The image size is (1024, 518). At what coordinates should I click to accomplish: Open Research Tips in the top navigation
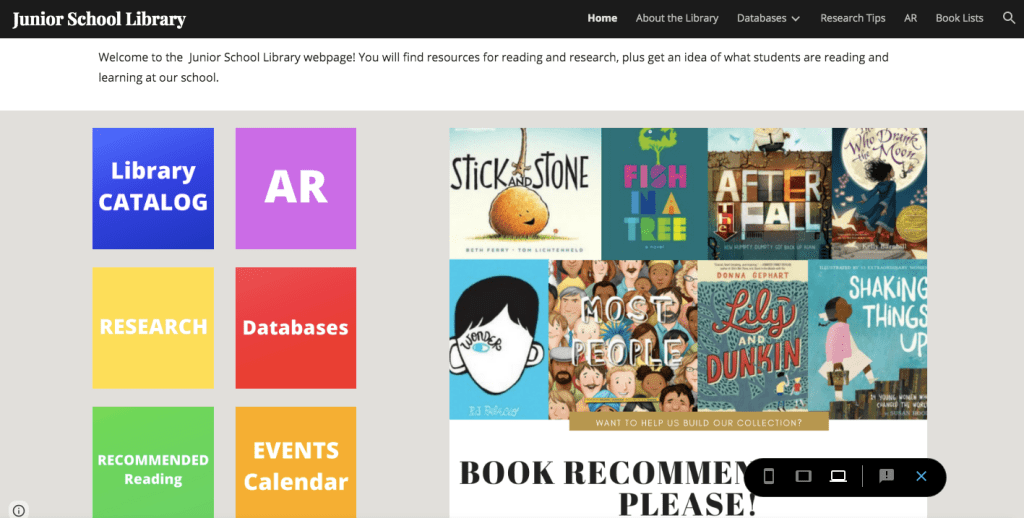(x=852, y=18)
